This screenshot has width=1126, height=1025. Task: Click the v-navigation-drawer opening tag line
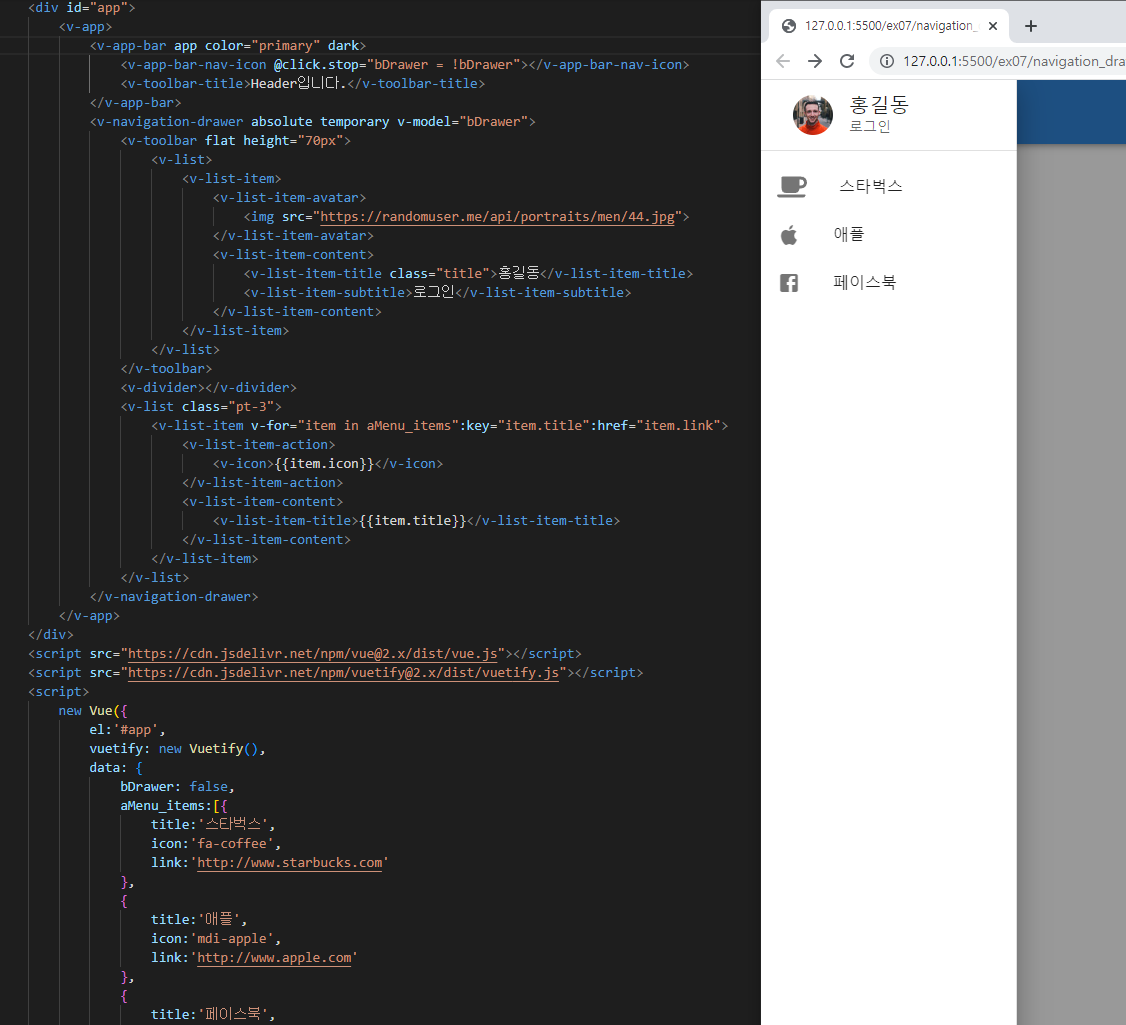[x=312, y=121]
